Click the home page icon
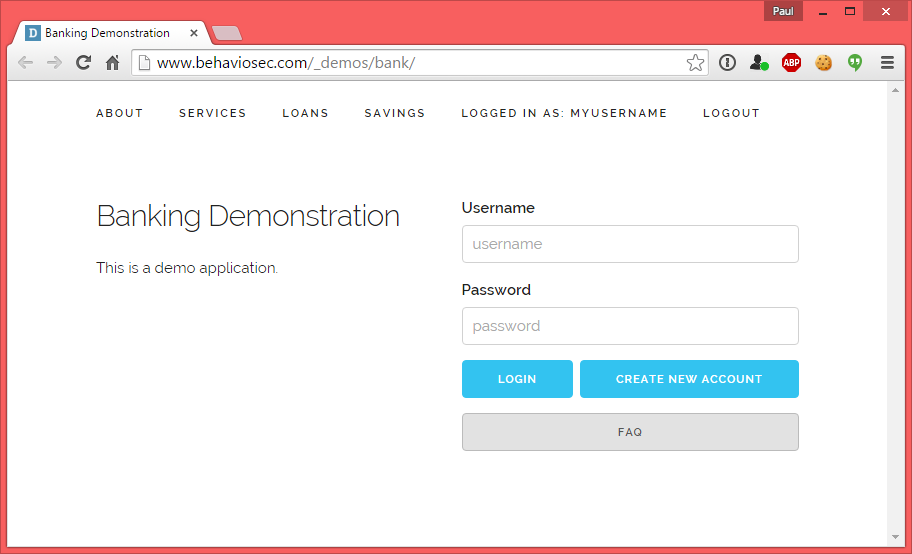Viewport: 912px width, 554px height. (x=112, y=63)
